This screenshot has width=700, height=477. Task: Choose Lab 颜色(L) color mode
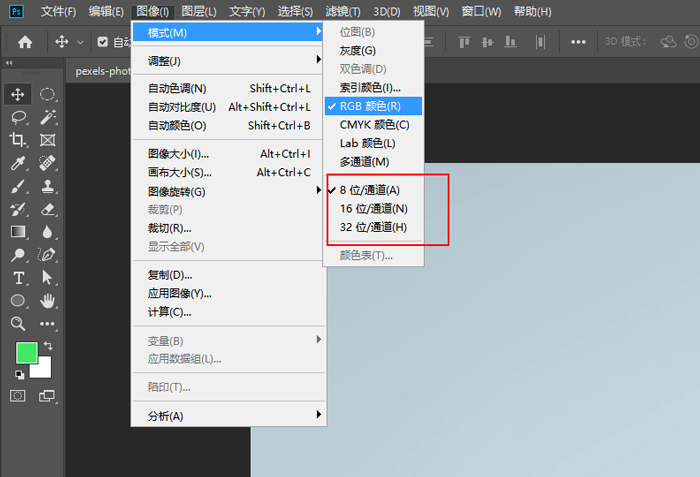tap(373, 143)
